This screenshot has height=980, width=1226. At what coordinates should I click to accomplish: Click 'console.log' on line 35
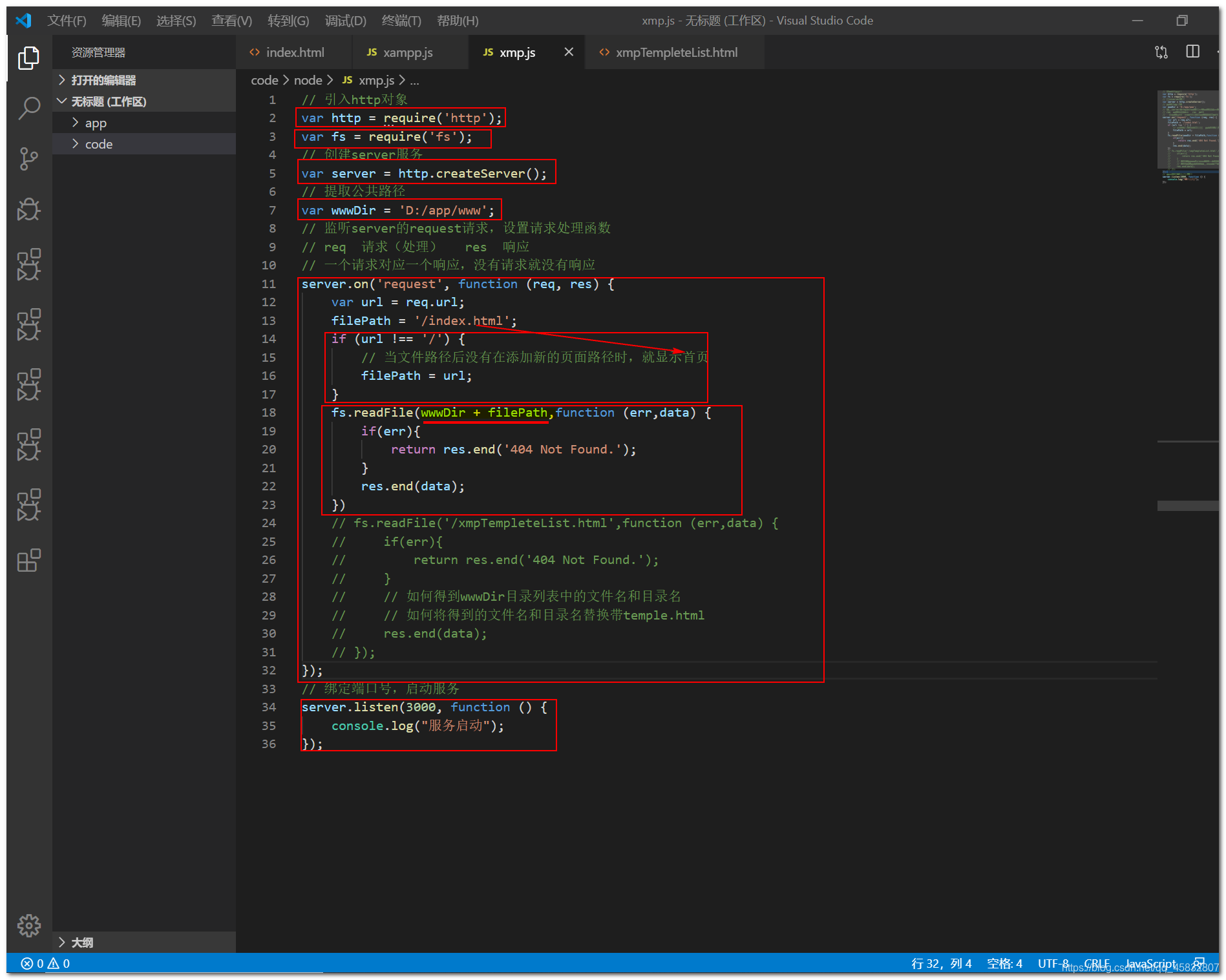(372, 725)
